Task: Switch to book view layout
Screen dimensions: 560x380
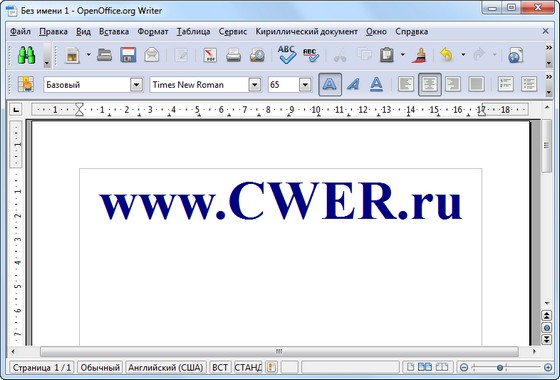Action: click(x=442, y=367)
